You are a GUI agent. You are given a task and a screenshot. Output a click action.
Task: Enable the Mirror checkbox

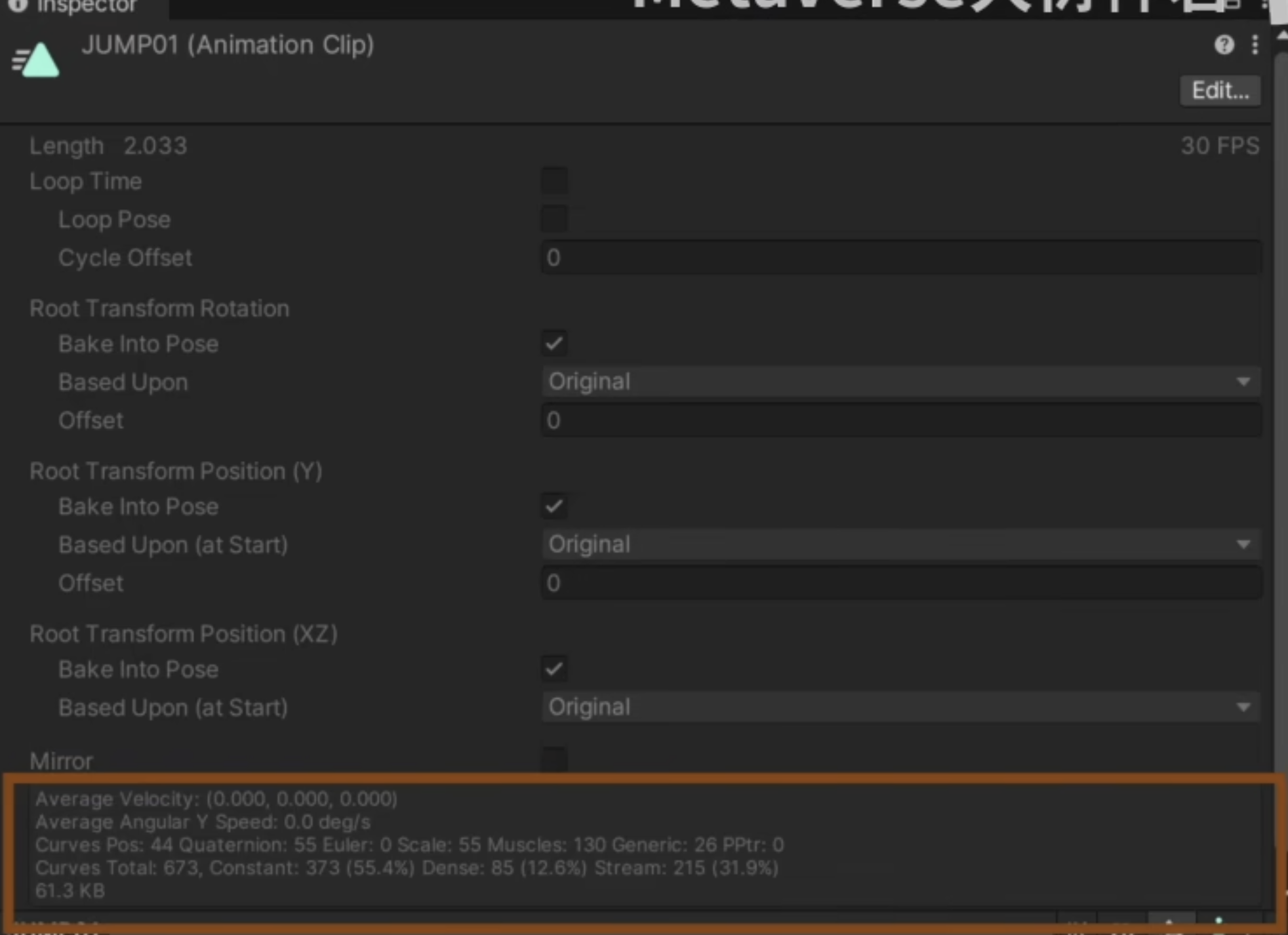[554, 759]
